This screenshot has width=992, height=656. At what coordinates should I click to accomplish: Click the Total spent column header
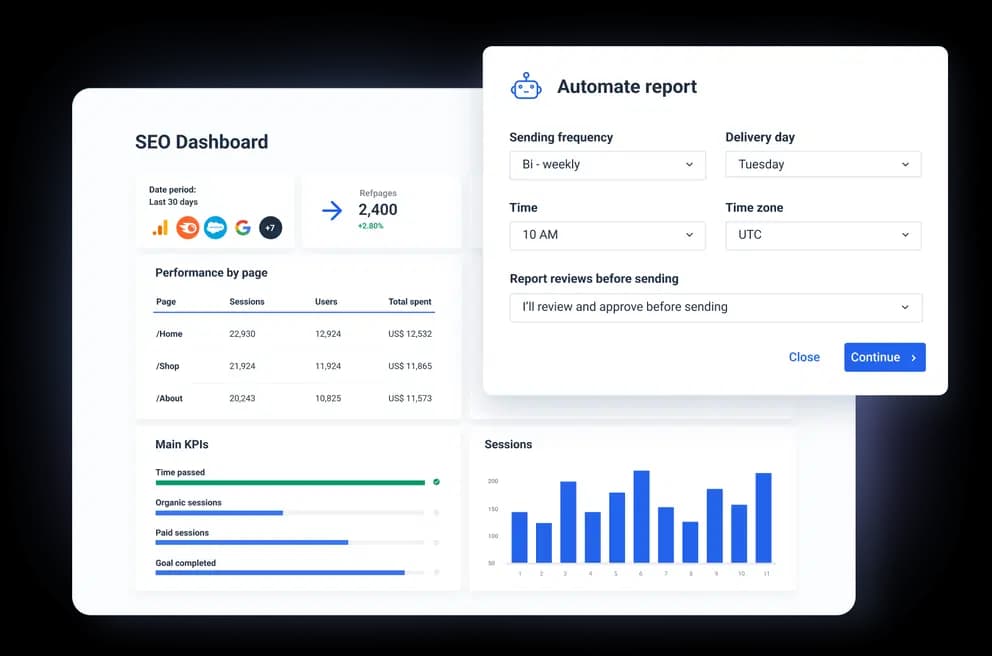pos(410,301)
